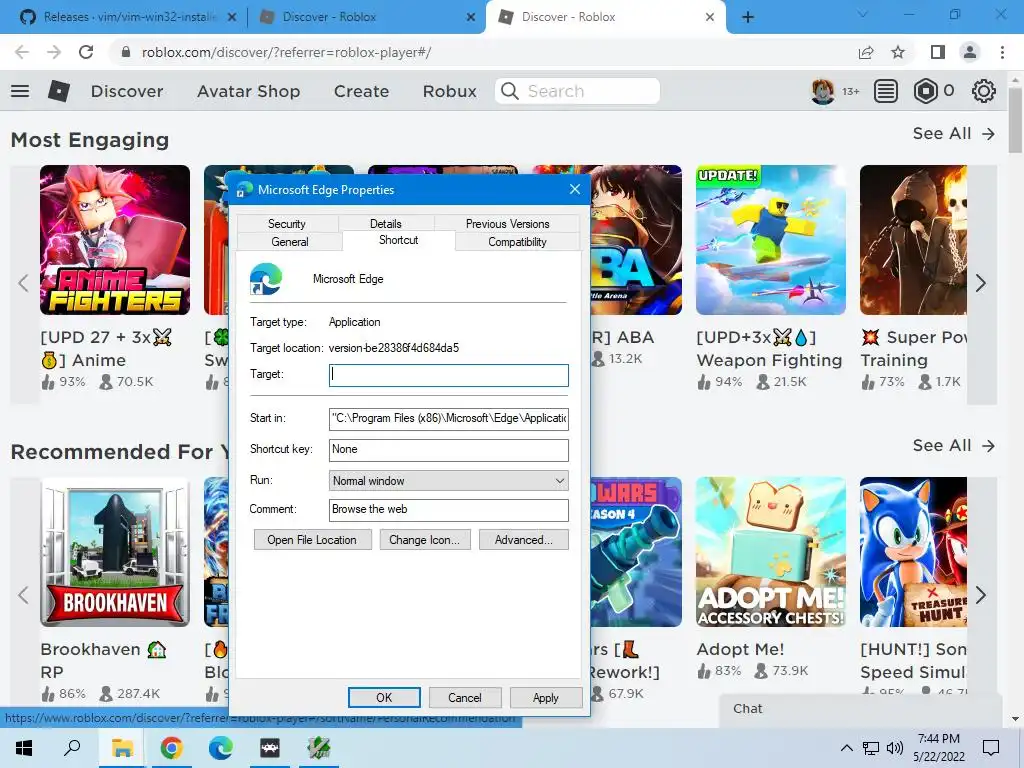This screenshot has width=1024, height=768.
Task: Open the Run window mode dropdown
Action: 449,481
